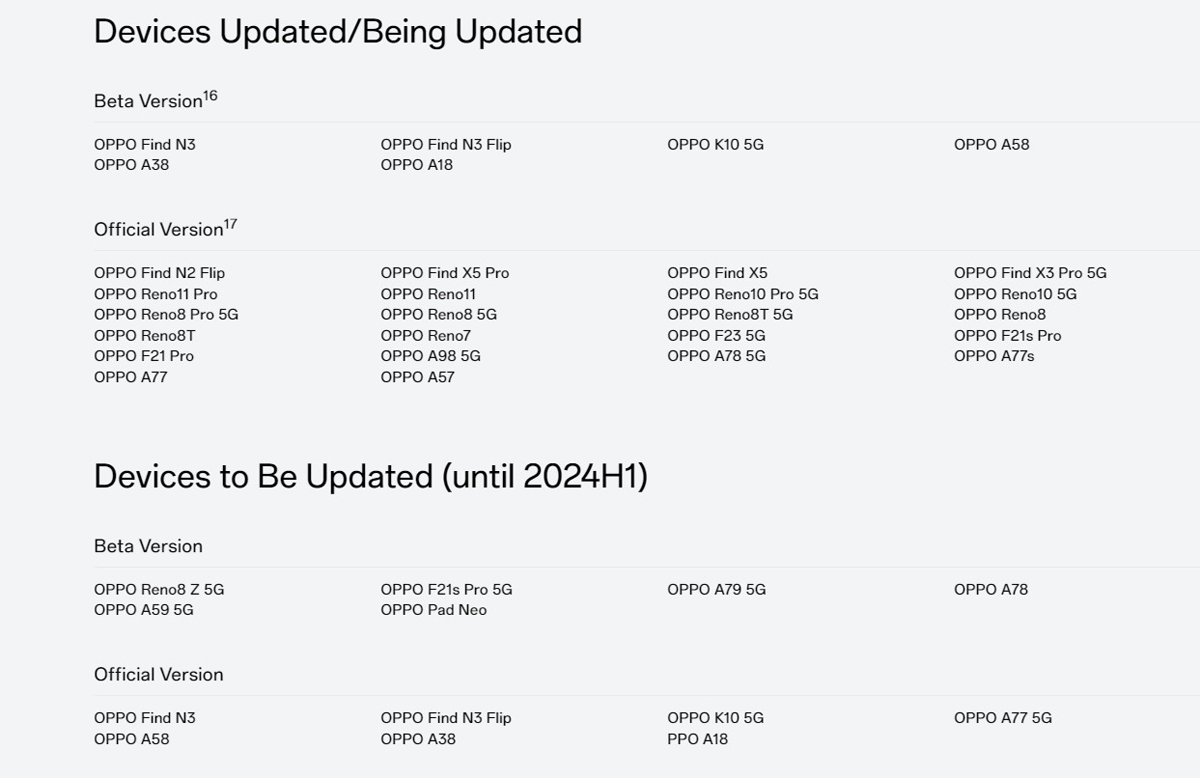
Task: Select OPPO A77 5G in official list
Action: [x=1003, y=718]
